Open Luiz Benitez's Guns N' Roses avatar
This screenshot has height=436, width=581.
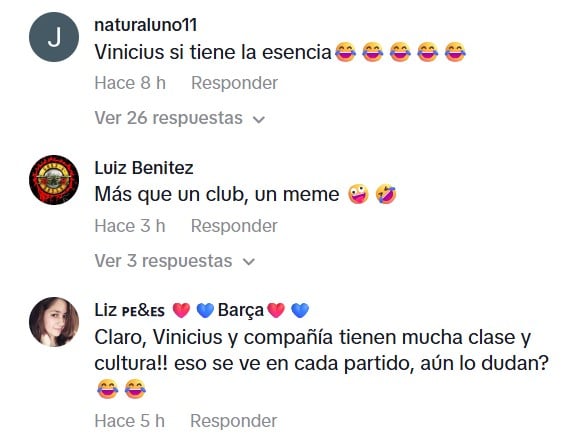pyautogui.click(x=54, y=180)
